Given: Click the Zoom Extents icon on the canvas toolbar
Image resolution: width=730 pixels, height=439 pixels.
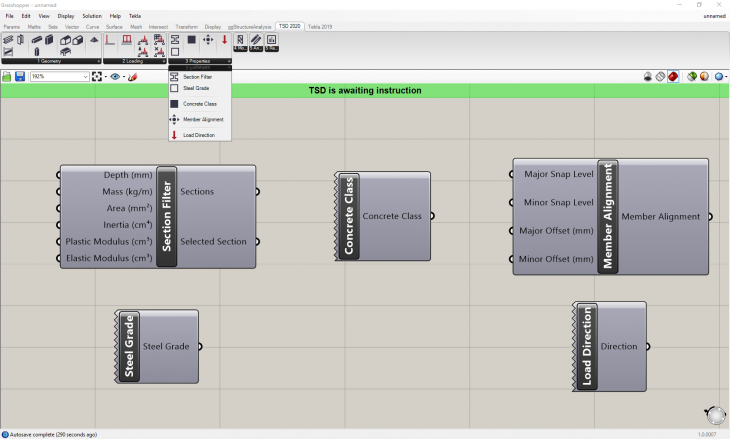Looking at the screenshot, I should 96,76.
